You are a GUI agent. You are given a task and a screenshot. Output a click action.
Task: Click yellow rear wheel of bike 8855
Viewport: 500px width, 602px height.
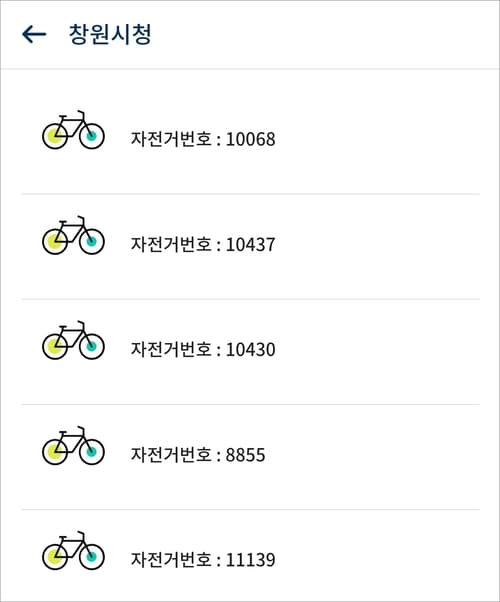[x=55, y=452]
